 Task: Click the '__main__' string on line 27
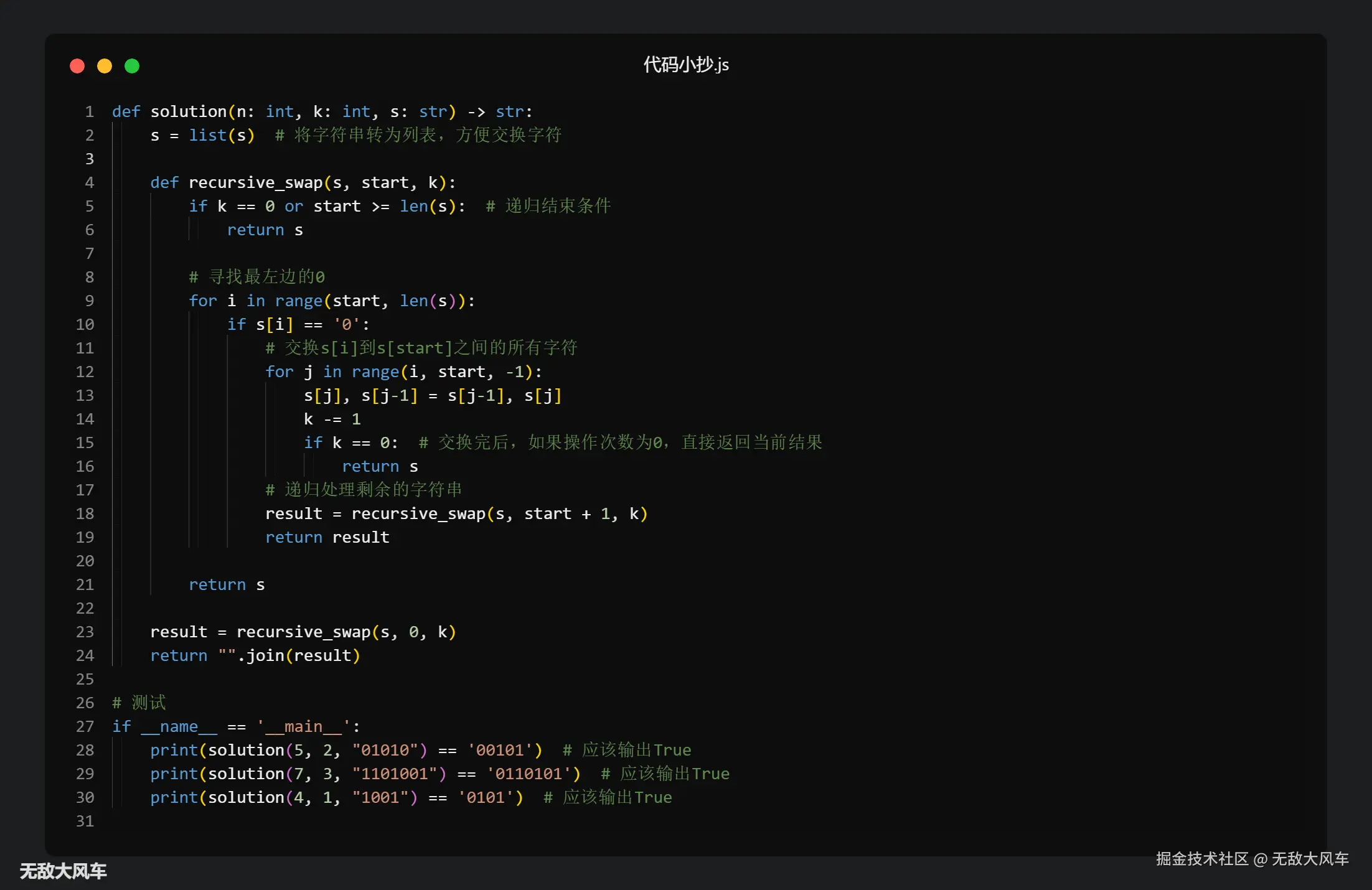(x=303, y=727)
